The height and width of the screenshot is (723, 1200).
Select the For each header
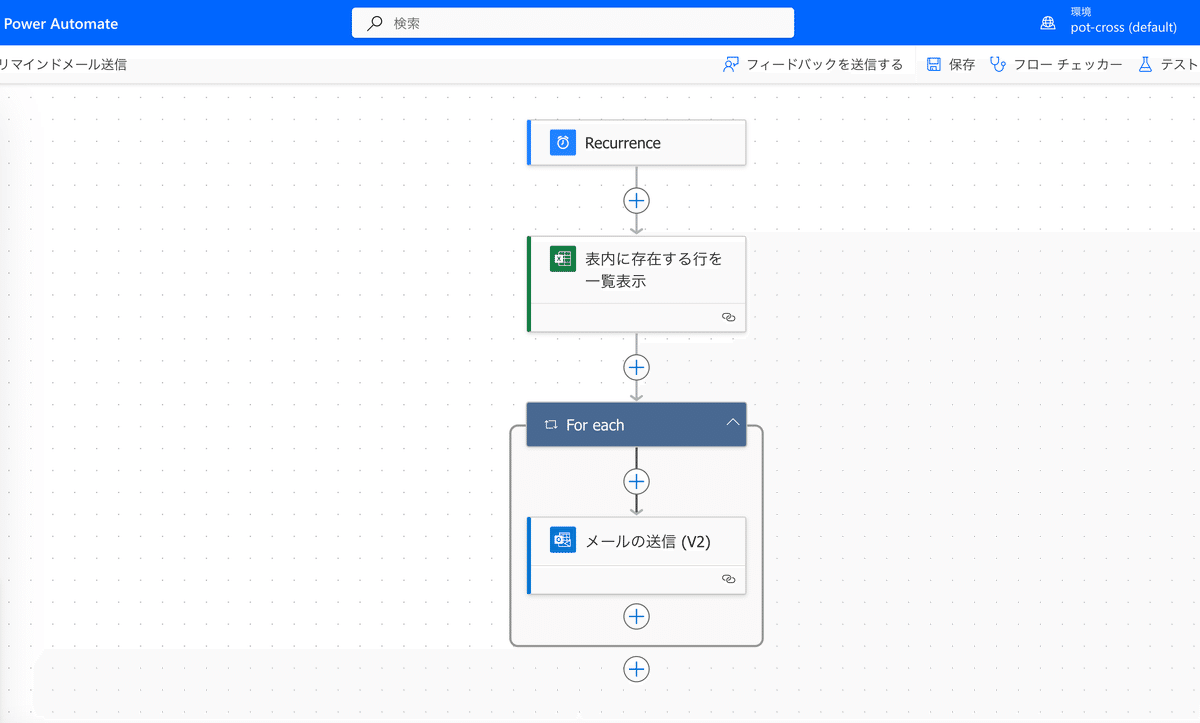637,425
